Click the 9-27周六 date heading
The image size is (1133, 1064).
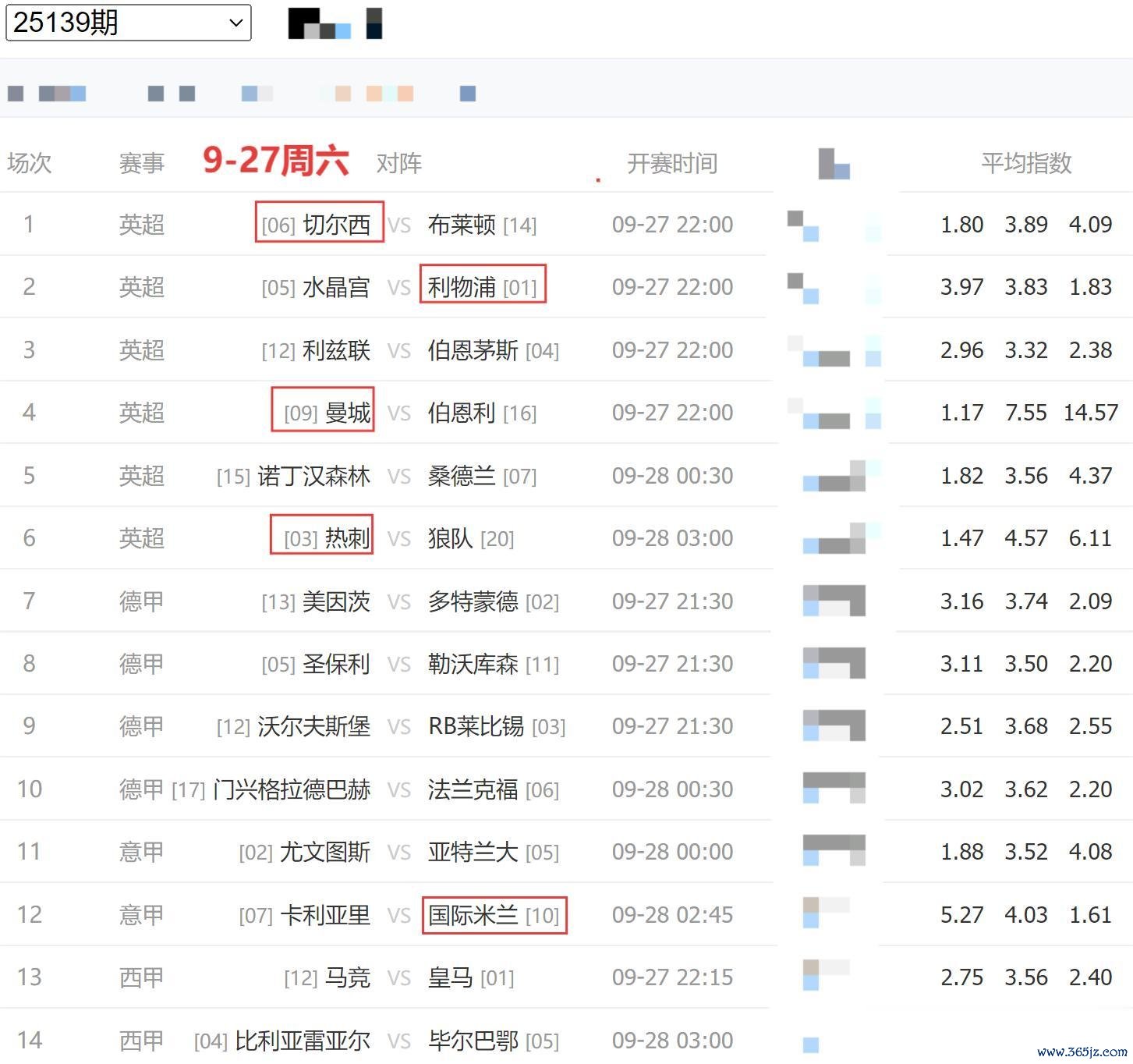pyautogui.click(x=275, y=161)
